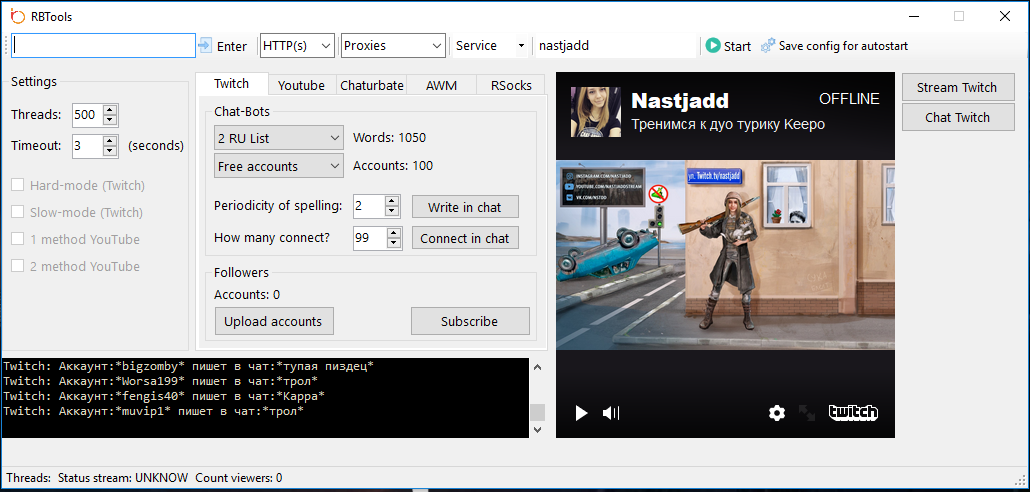This screenshot has height=492, width=1030.
Task: Click Nastjadd channel avatar thumbnail
Action: pyautogui.click(x=594, y=111)
